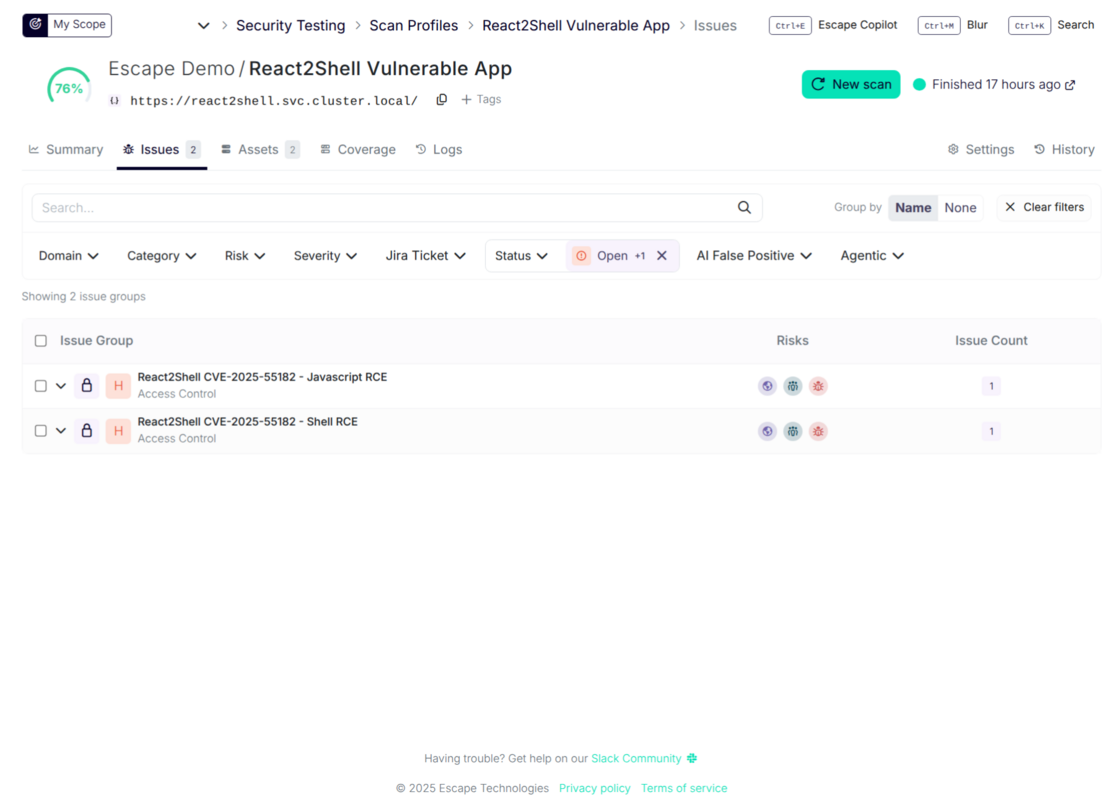Image resolution: width=1120 pixels, height=797 pixels.
Task: Open the Terms of service link
Action: (x=684, y=788)
